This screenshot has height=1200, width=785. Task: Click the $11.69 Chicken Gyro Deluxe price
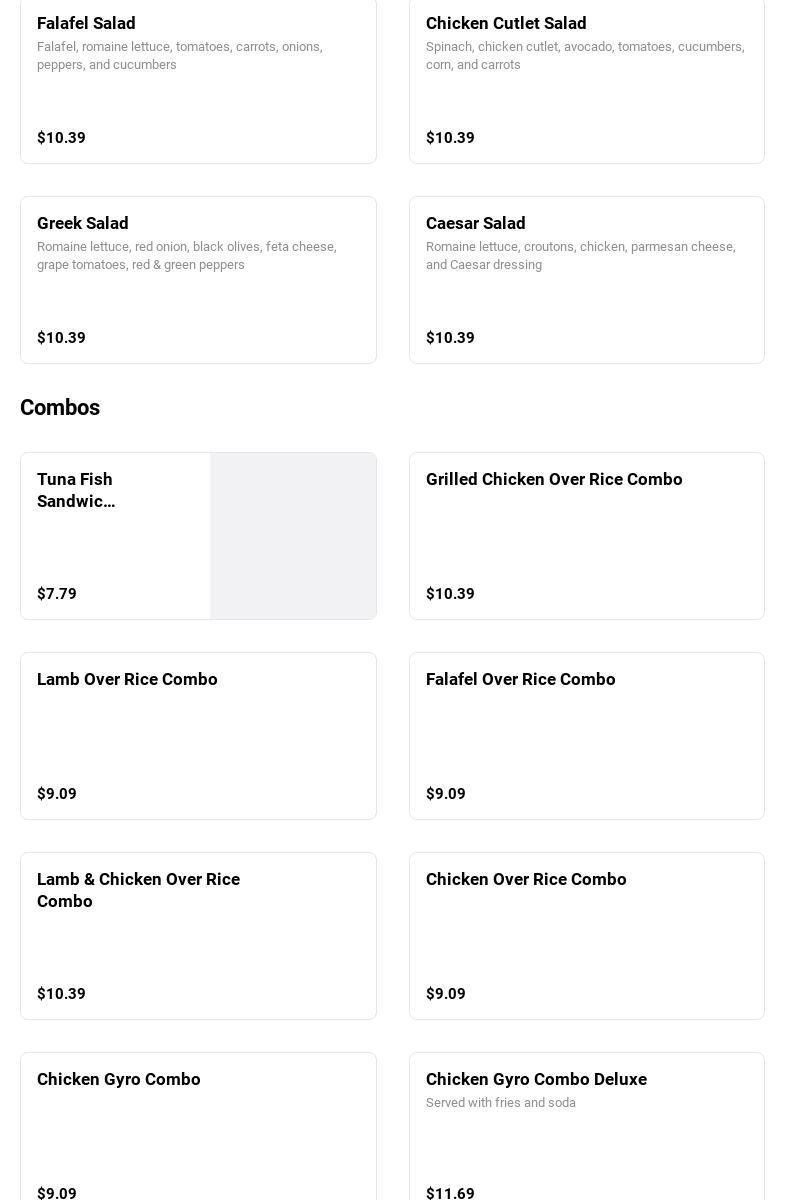tap(450, 1193)
